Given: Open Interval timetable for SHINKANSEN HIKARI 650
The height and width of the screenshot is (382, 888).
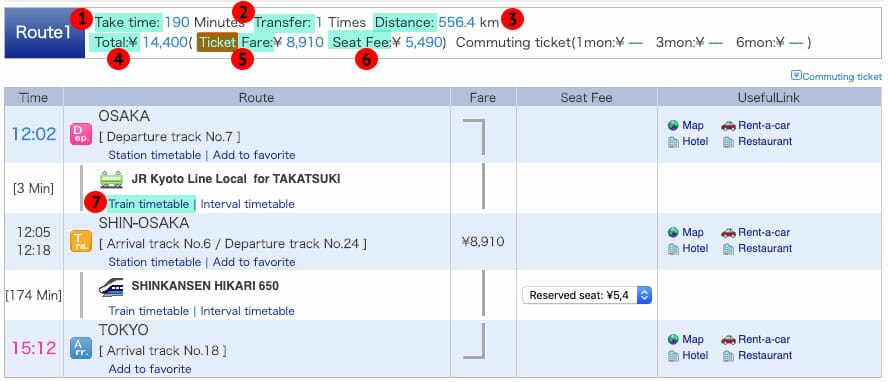Looking at the screenshot, I should coord(247,311).
